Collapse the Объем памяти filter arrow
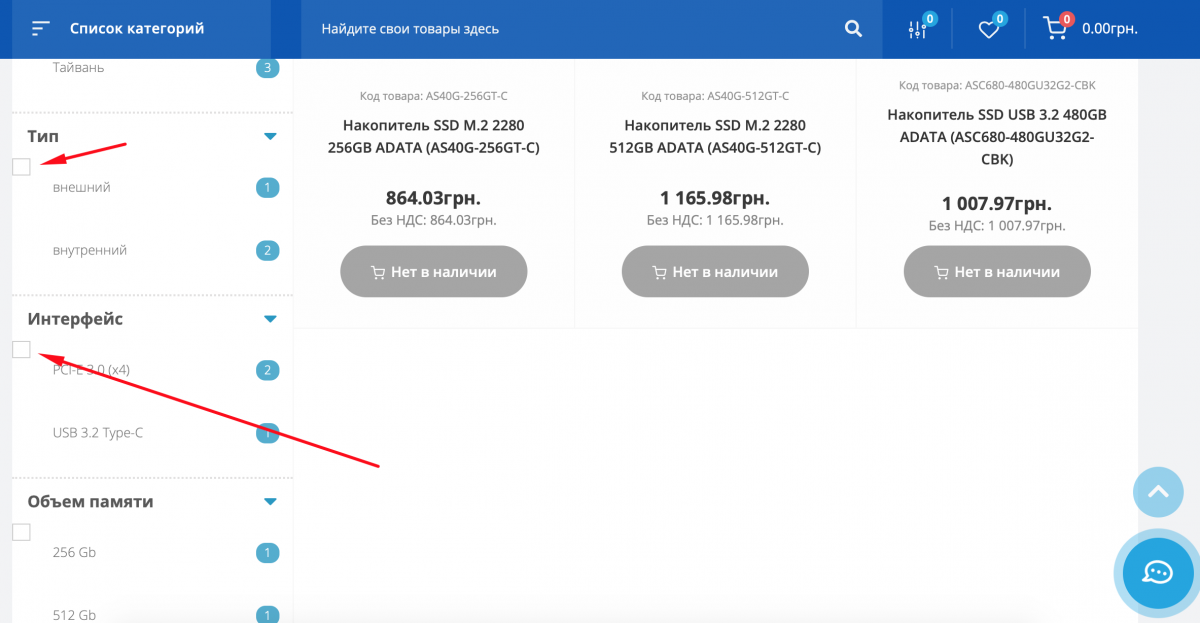This screenshot has width=1200, height=623. 270,502
